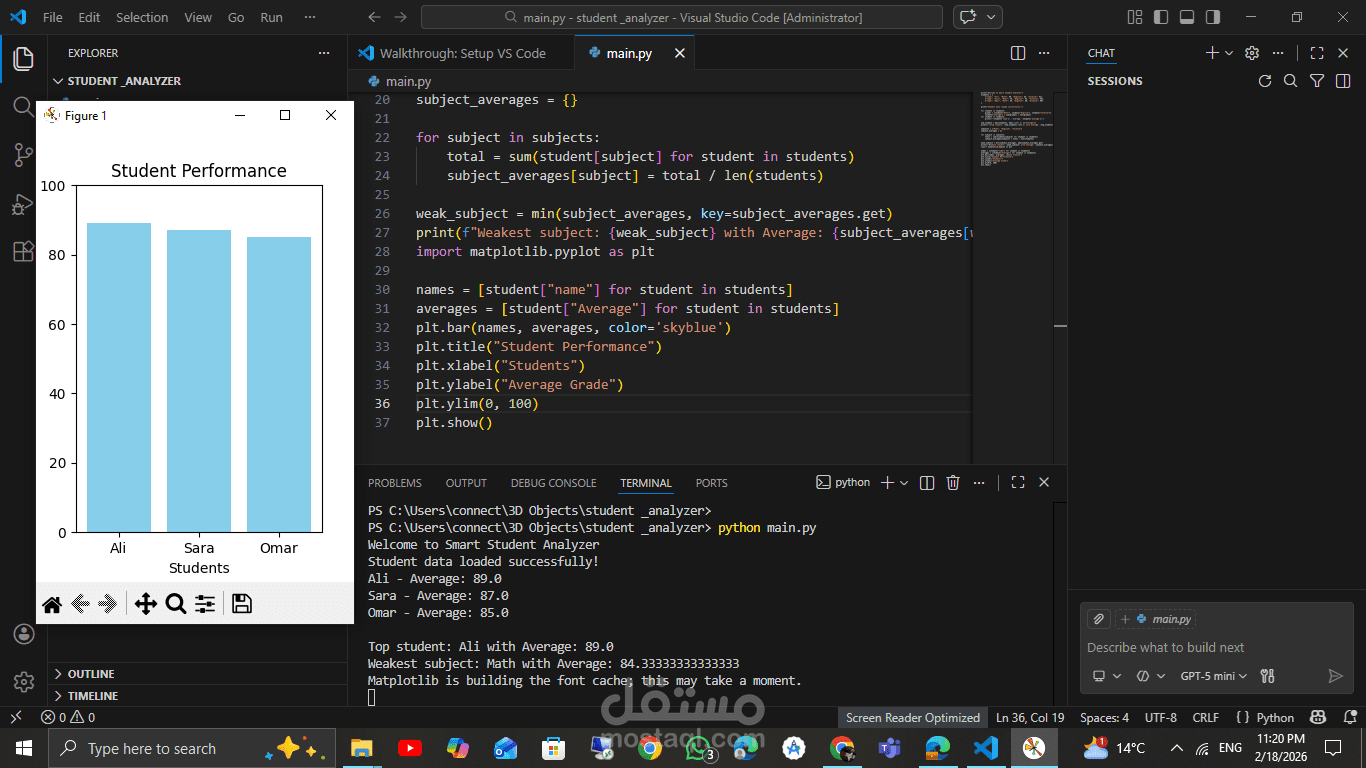Save the figure with the floppy disk icon
Viewport: 1366px width, 768px height.
click(x=241, y=604)
